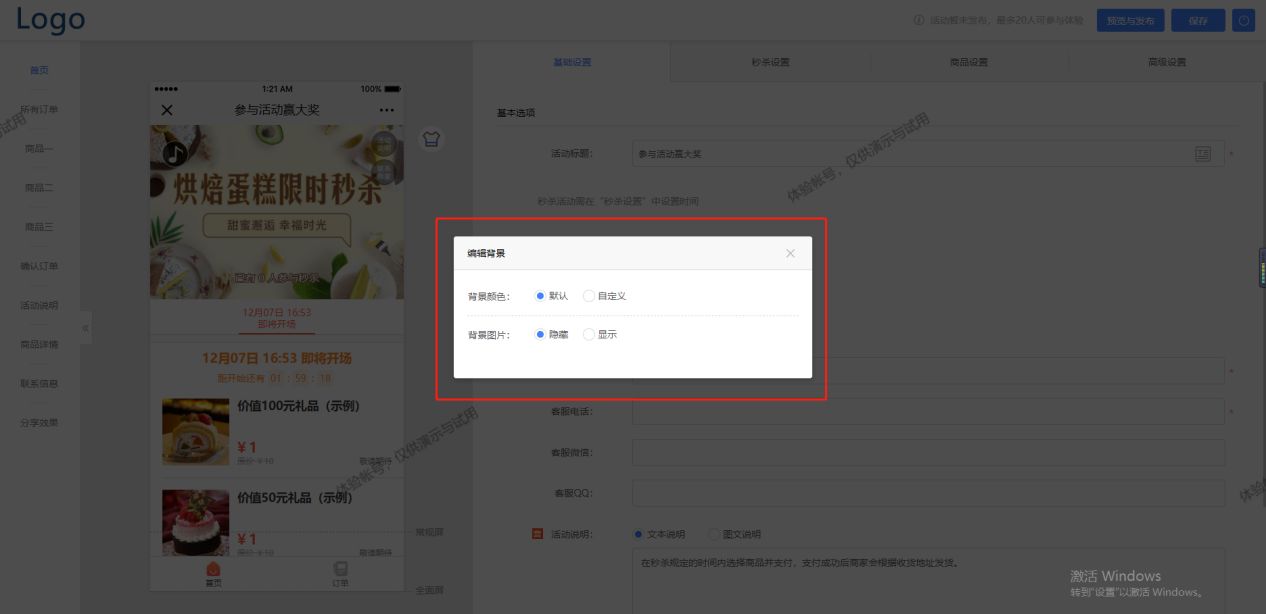Image resolution: width=1266 pixels, height=614 pixels.
Task: Close the 编辑背景 dialog
Action: click(x=789, y=253)
